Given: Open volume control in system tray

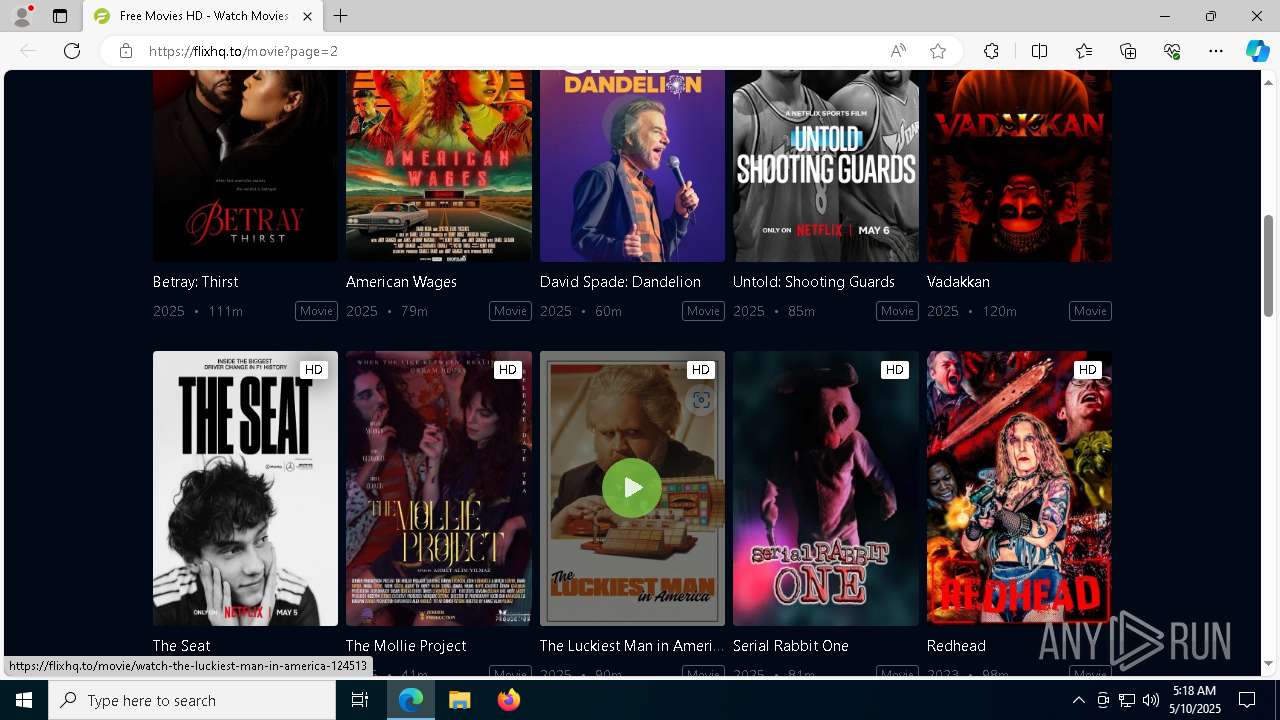Looking at the screenshot, I should point(1150,700).
